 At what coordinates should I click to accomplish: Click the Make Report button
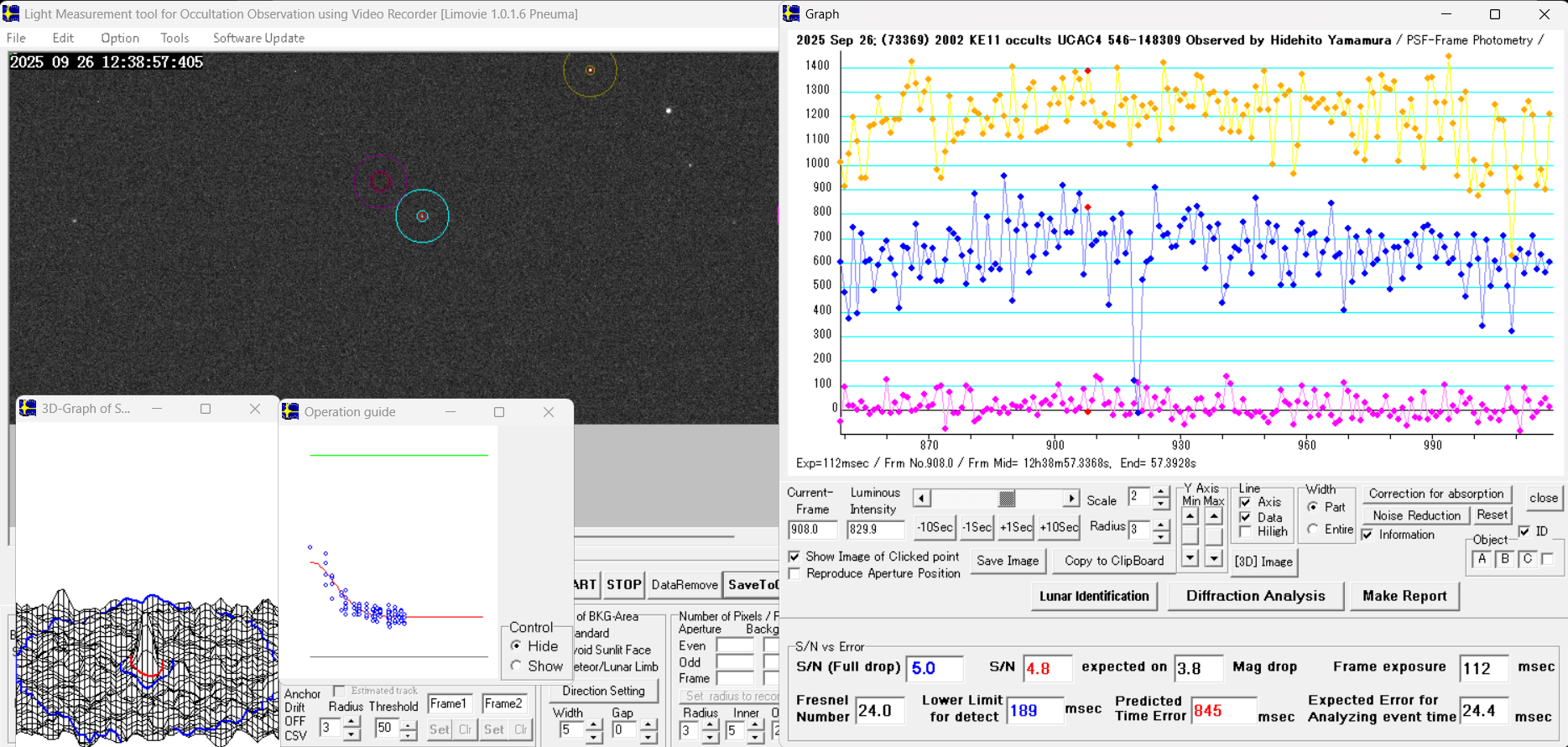pyautogui.click(x=1404, y=596)
